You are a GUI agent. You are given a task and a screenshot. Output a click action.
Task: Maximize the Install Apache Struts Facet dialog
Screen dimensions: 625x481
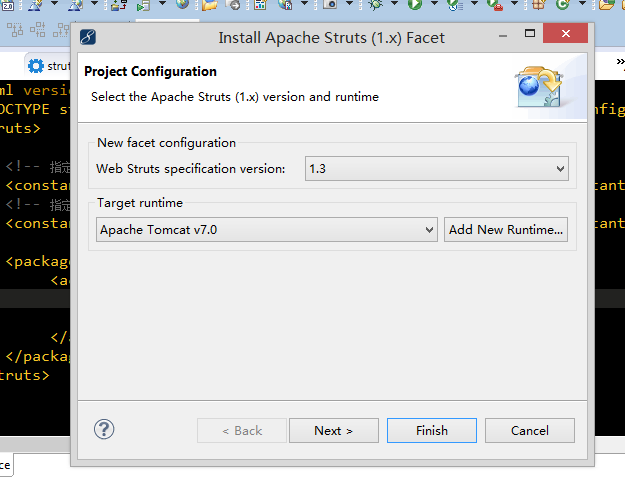[x=530, y=33]
